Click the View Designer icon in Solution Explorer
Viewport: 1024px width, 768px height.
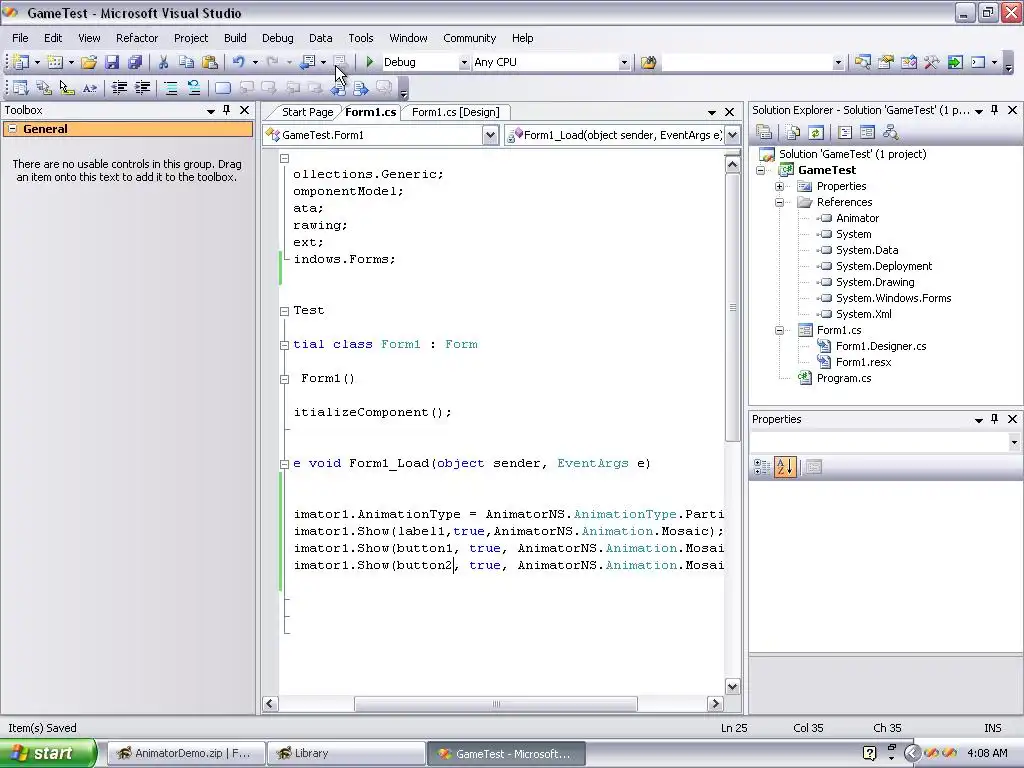coord(867,133)
